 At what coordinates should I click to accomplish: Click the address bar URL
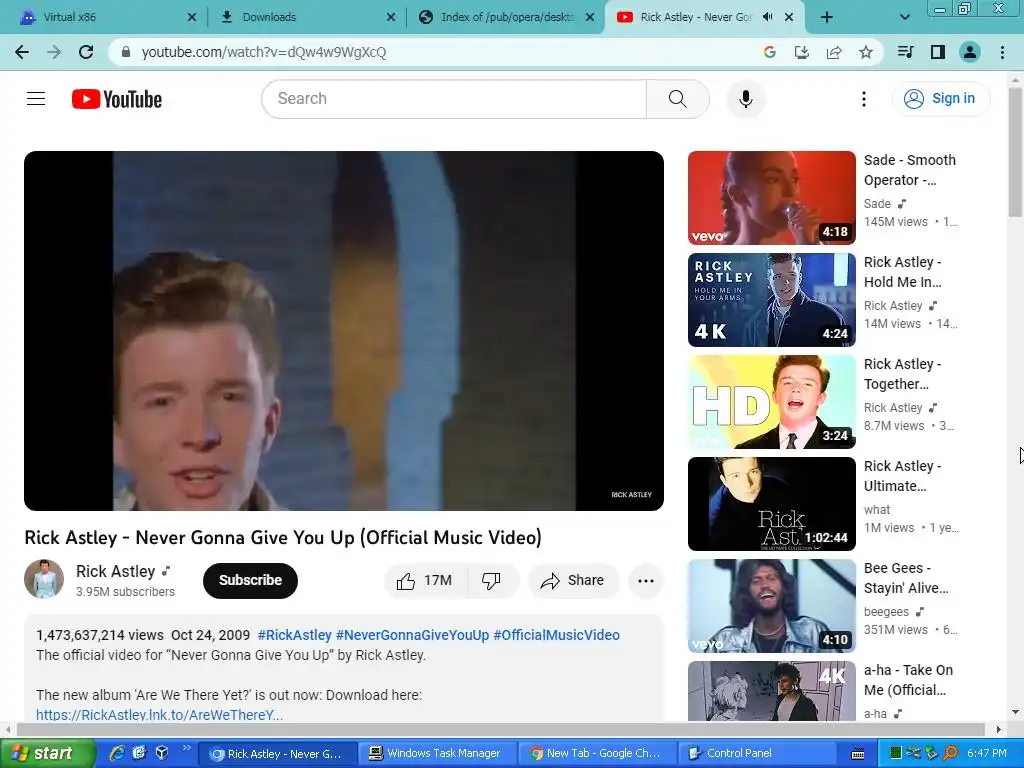pyautogui.click(x=264, y=52)
